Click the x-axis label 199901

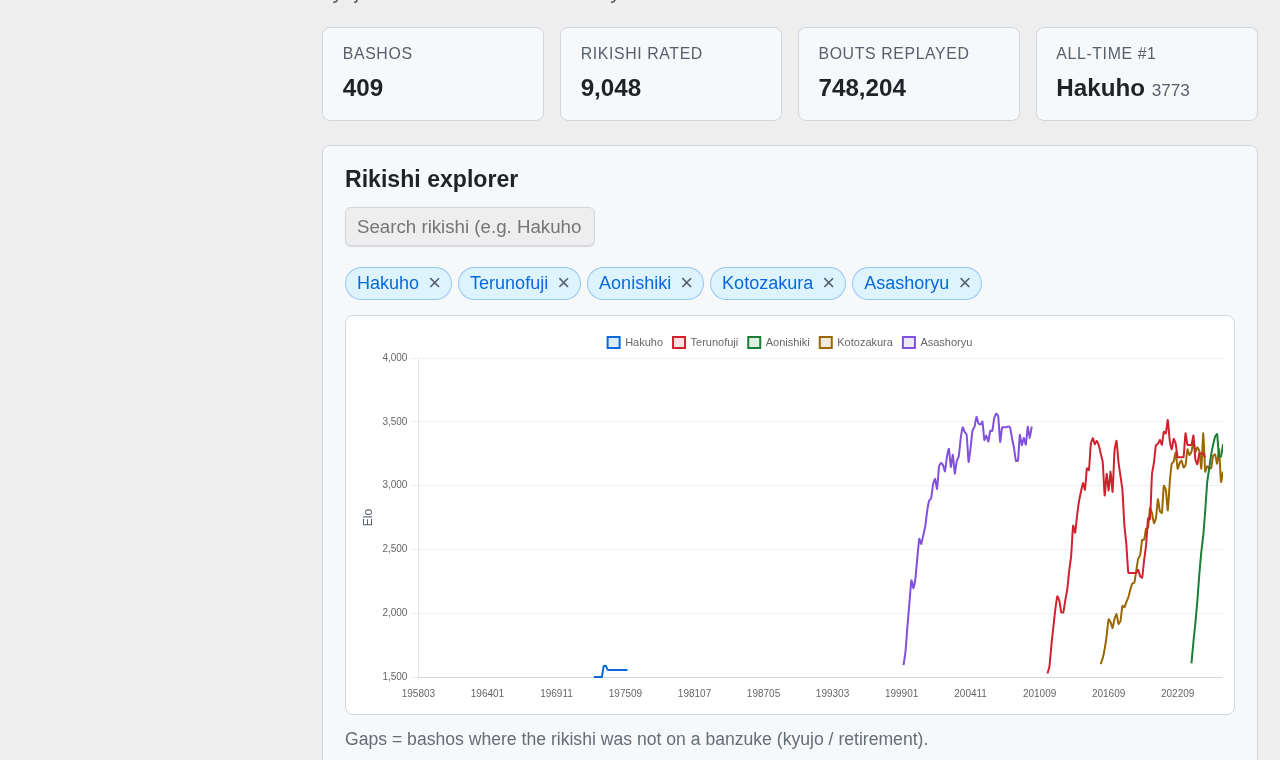point(901,694)
